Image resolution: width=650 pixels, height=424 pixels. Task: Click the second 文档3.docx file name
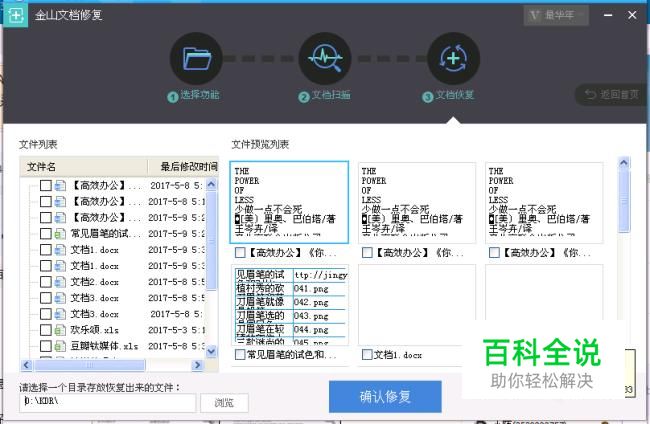[x=95, y=314]
